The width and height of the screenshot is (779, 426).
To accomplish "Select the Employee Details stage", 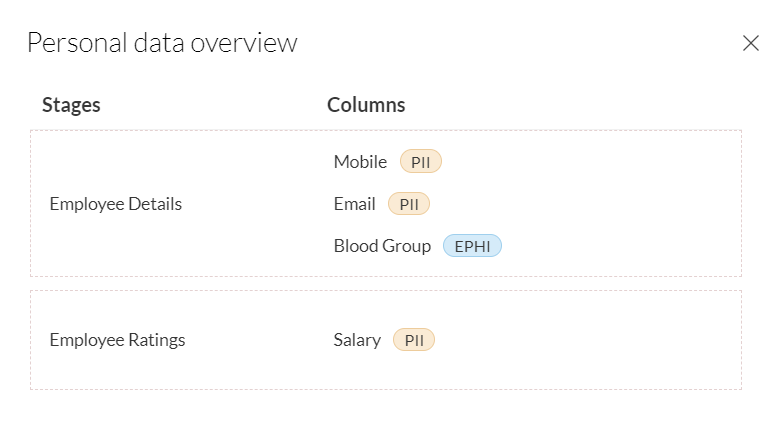I will click(x=116, y=204).
